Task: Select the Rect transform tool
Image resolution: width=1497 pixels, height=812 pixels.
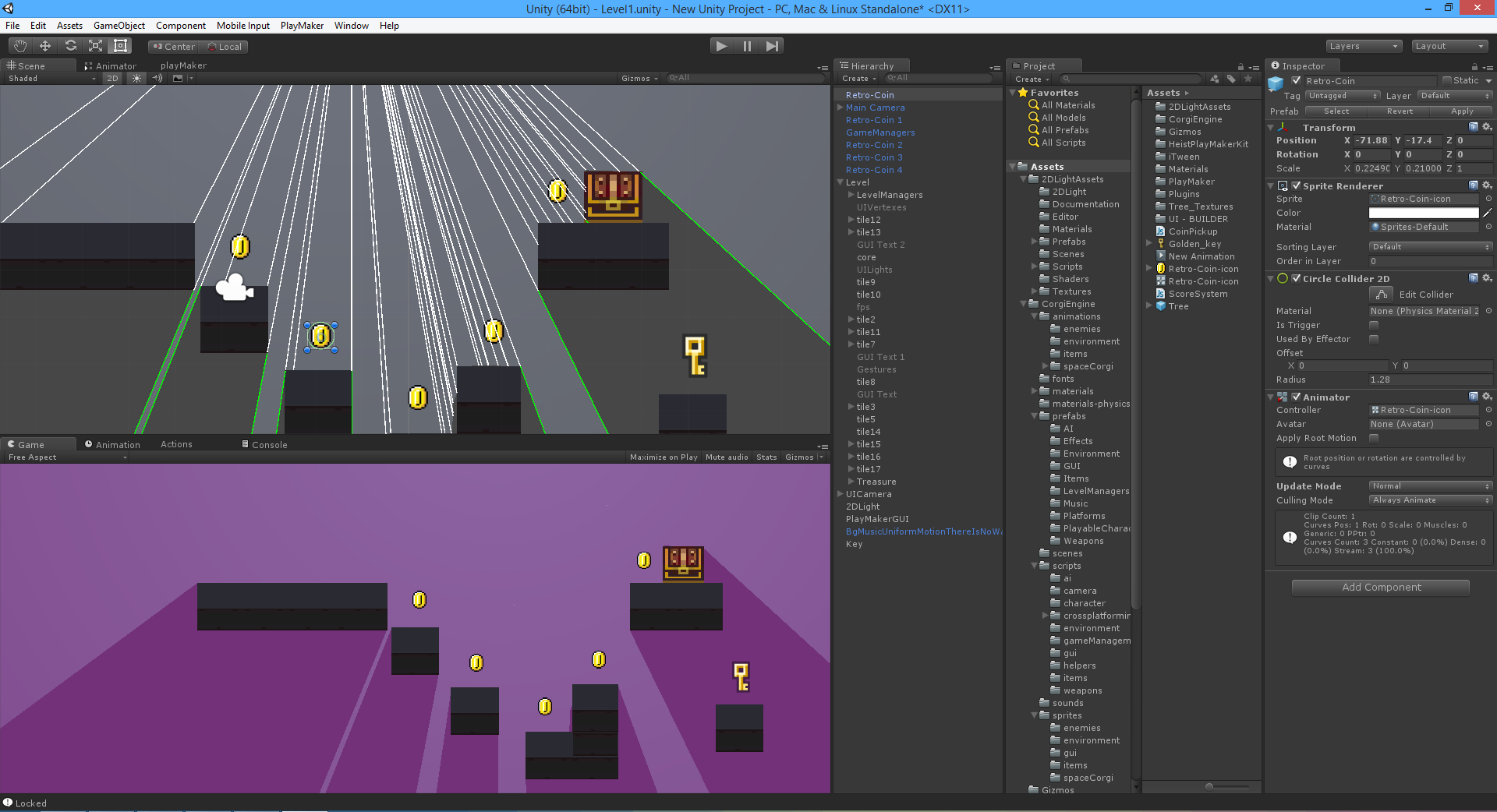Action: click(120, 46)
